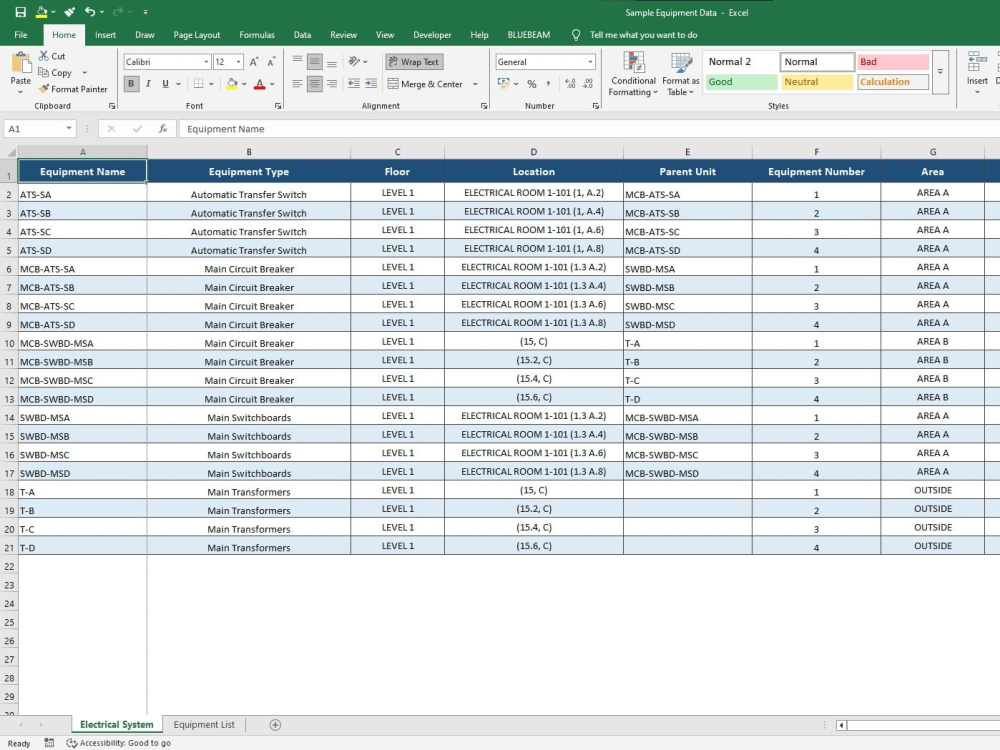The height and width of the screenshot is (750, 1000).
Task: Click the Increase Decimal icon
Action: 568,84
